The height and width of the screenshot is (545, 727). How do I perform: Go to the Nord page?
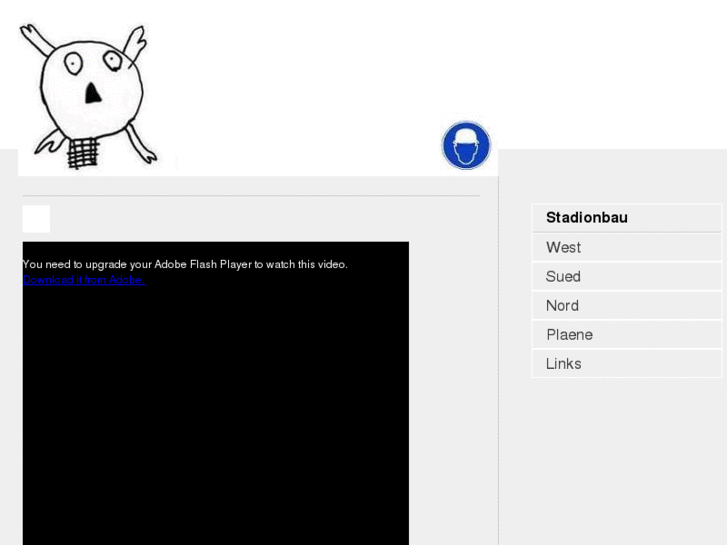pyautogui.click(x=627, y=306)
